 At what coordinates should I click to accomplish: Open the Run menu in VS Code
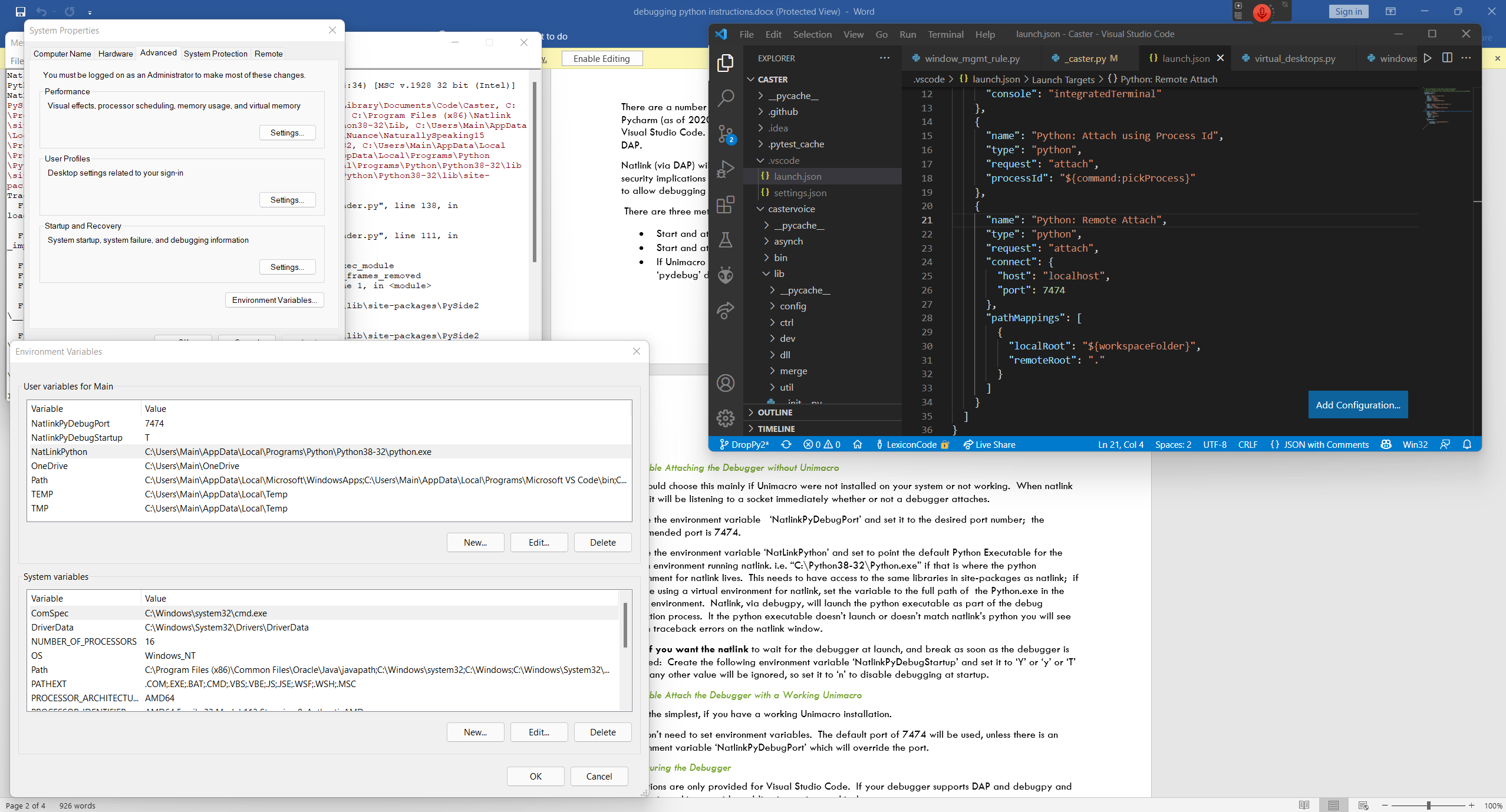click(907, 34)
